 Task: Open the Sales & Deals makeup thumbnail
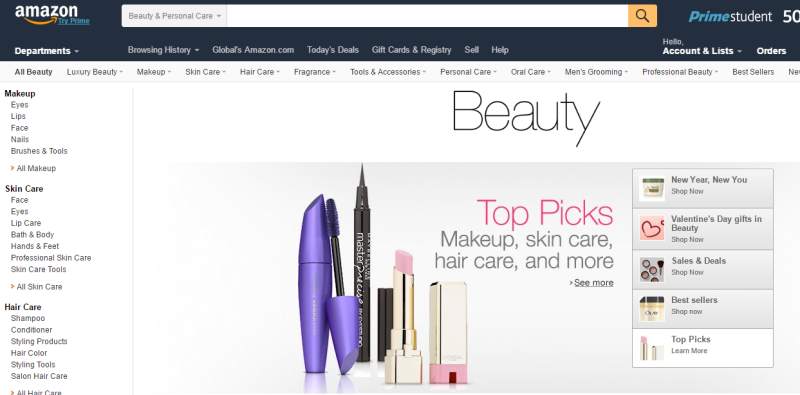(x=652, y=270)
